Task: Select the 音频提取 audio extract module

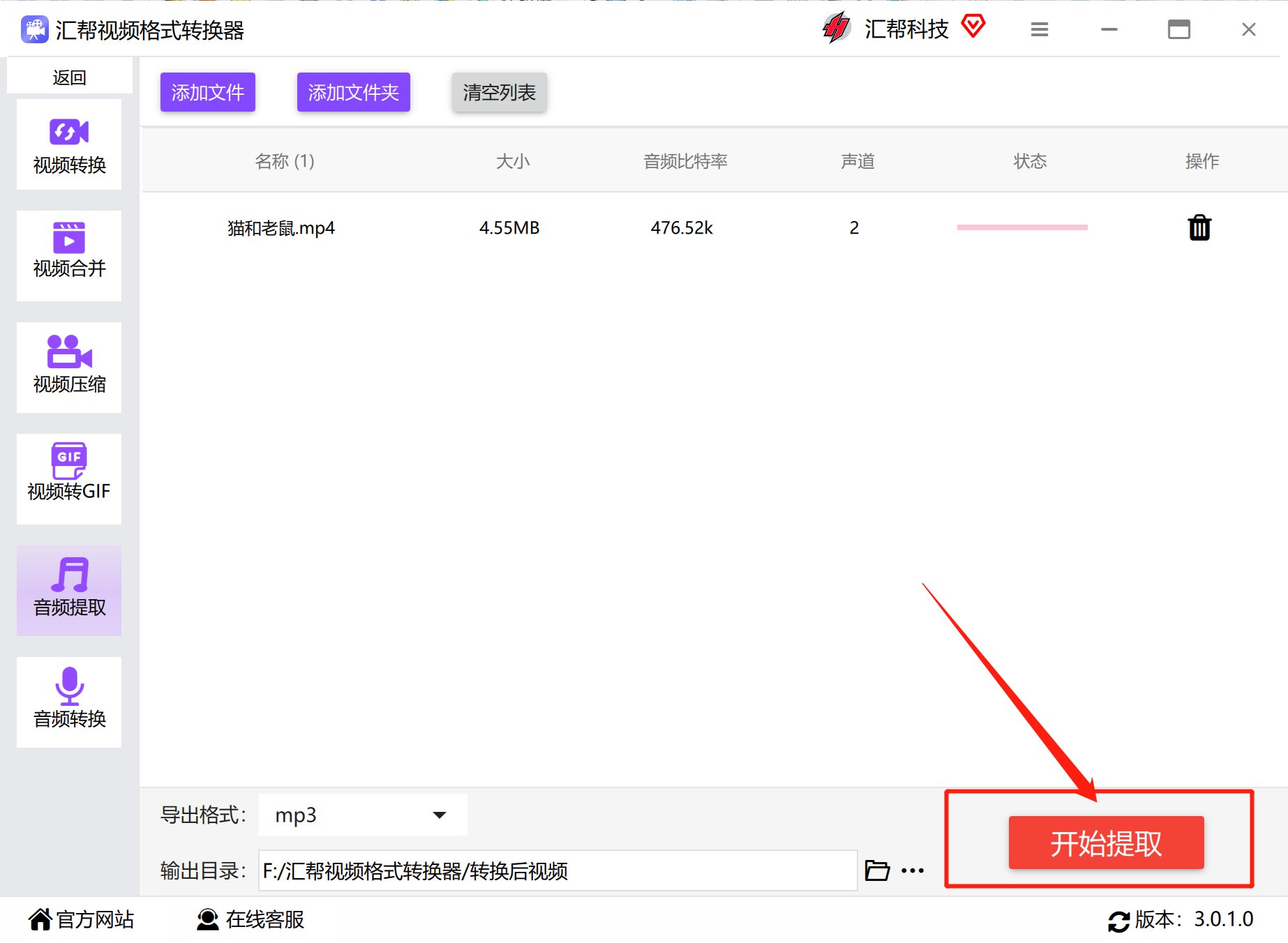Action: (69, 591)
